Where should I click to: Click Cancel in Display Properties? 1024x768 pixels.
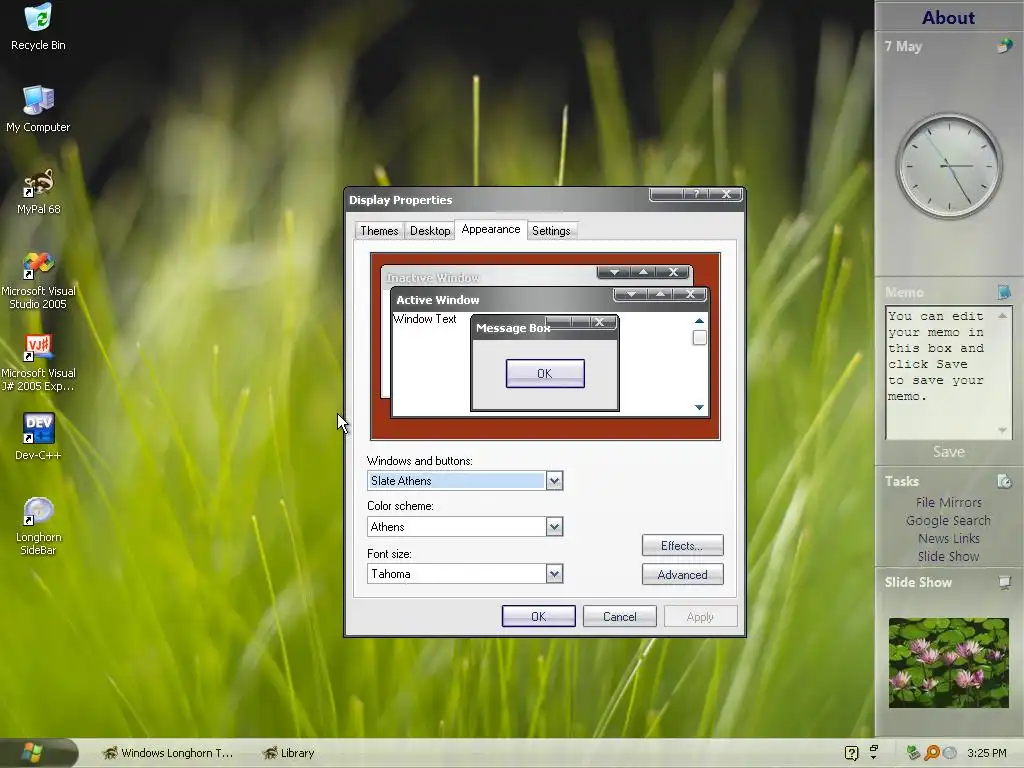click(619, 616)
